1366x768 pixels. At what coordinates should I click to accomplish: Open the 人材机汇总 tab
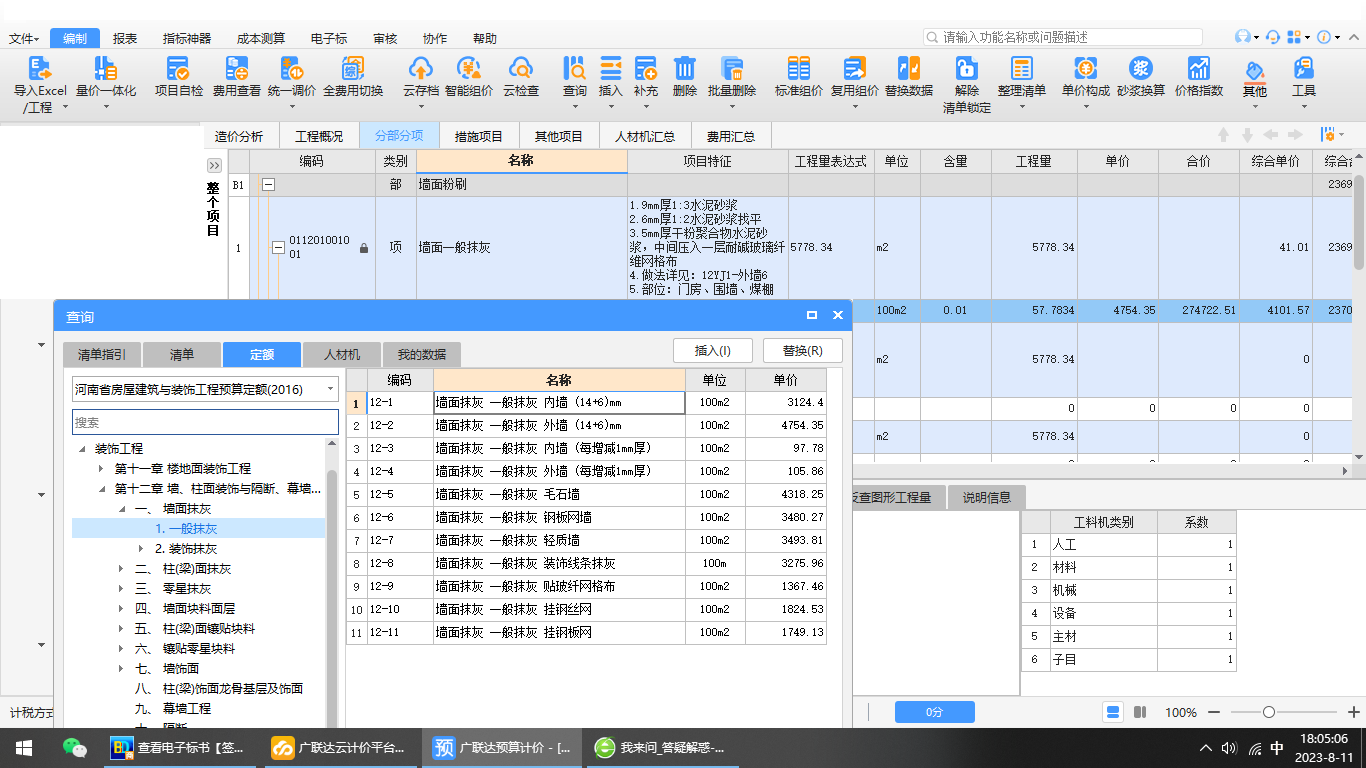tap(645, 136)
